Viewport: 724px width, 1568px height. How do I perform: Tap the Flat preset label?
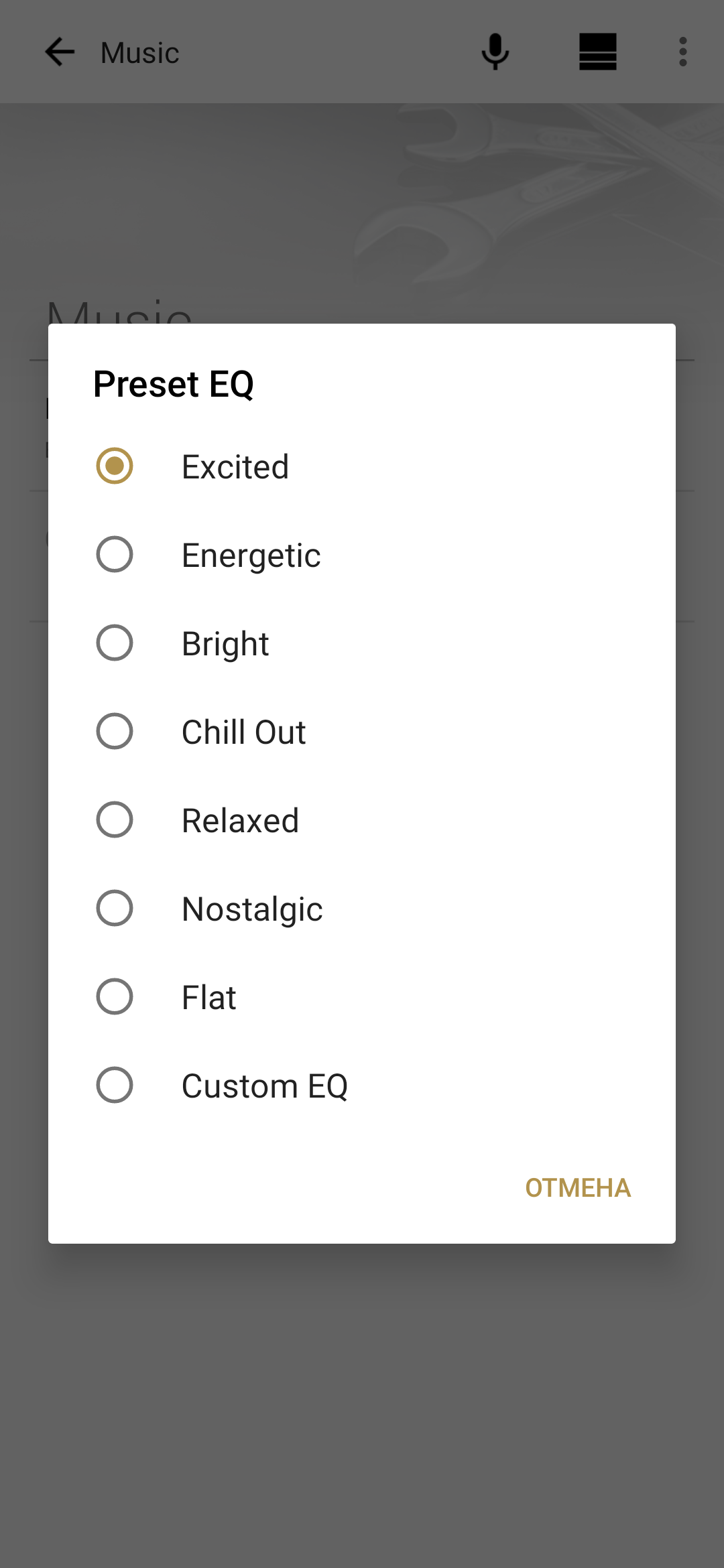click(209, 998)
